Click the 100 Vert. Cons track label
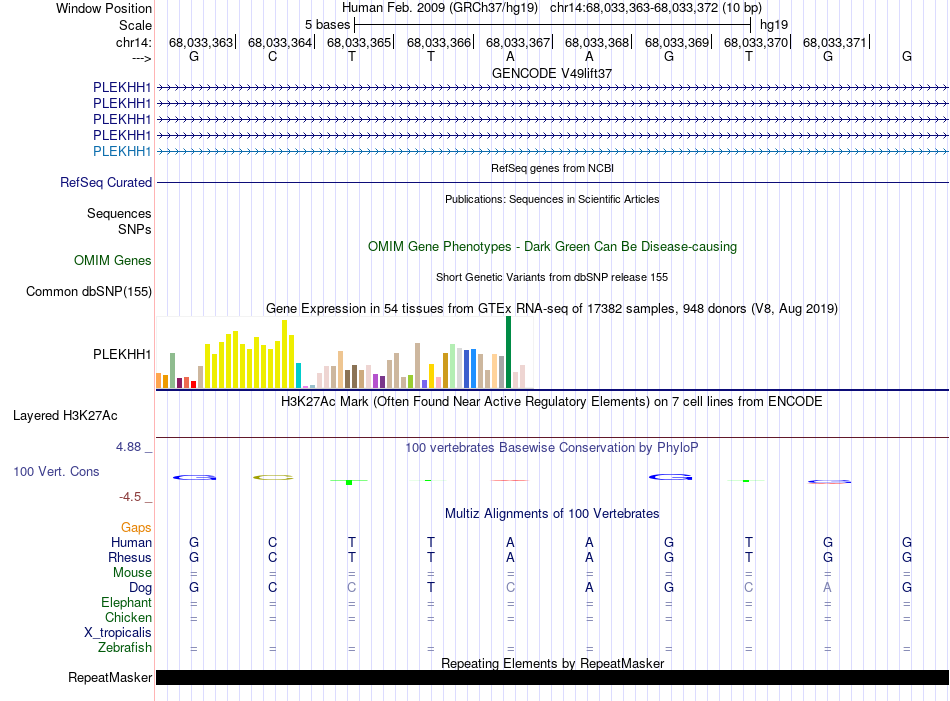 (56, 471)
